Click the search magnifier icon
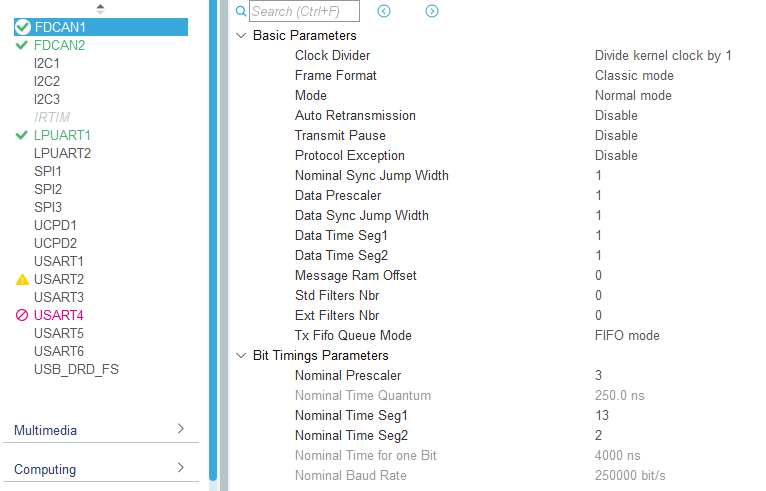 tap(240, 11)
